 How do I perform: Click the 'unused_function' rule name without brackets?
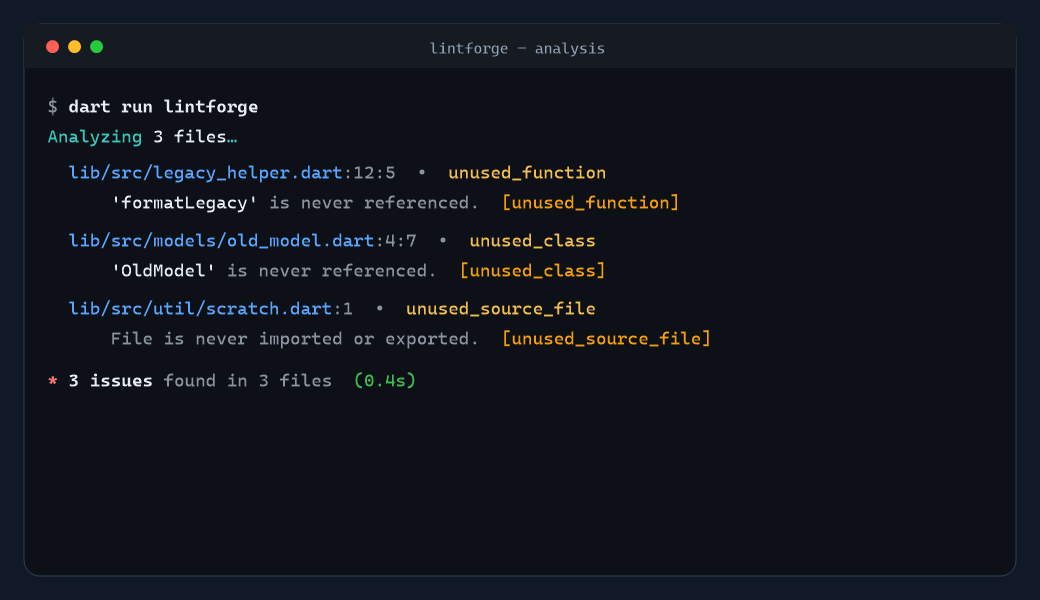[527, 173]
